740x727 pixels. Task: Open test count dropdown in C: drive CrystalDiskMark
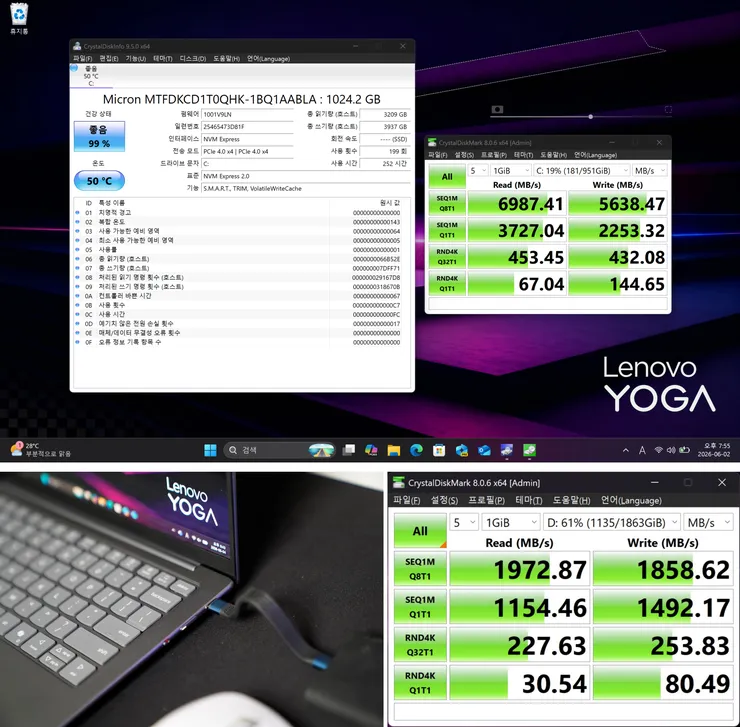[x=478, y=171]
